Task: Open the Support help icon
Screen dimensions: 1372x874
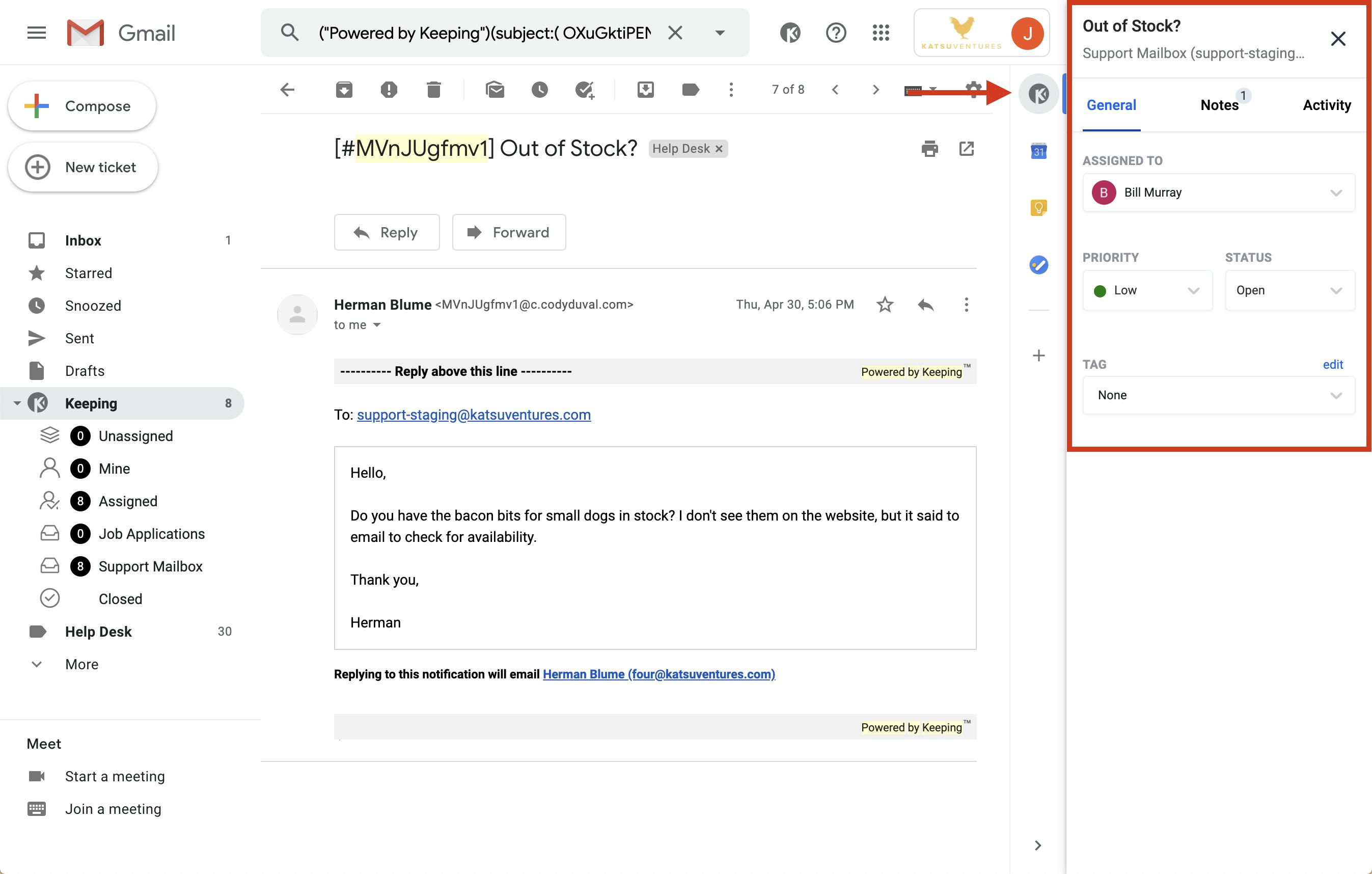Action: 835,33
